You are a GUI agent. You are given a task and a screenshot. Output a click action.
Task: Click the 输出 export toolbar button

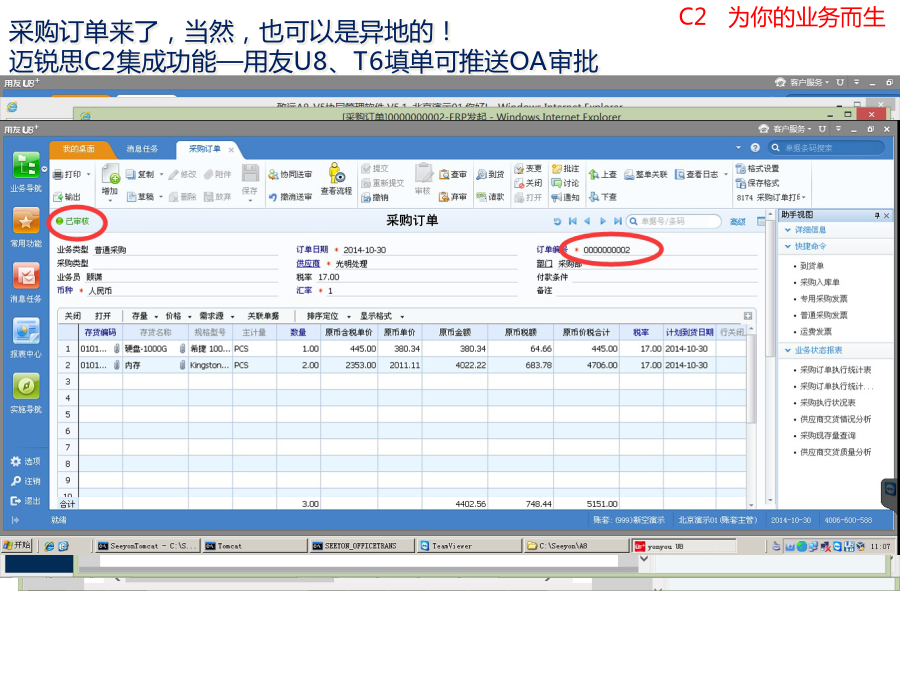tap(67, 197)
